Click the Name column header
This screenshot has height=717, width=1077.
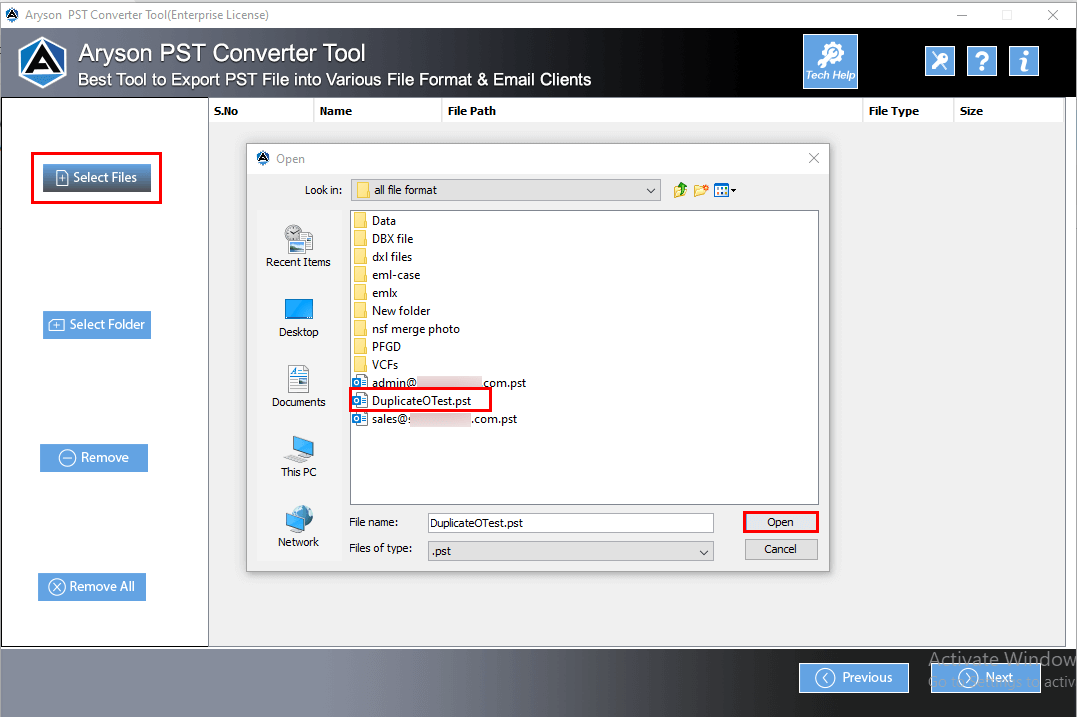tap(378, 111)
